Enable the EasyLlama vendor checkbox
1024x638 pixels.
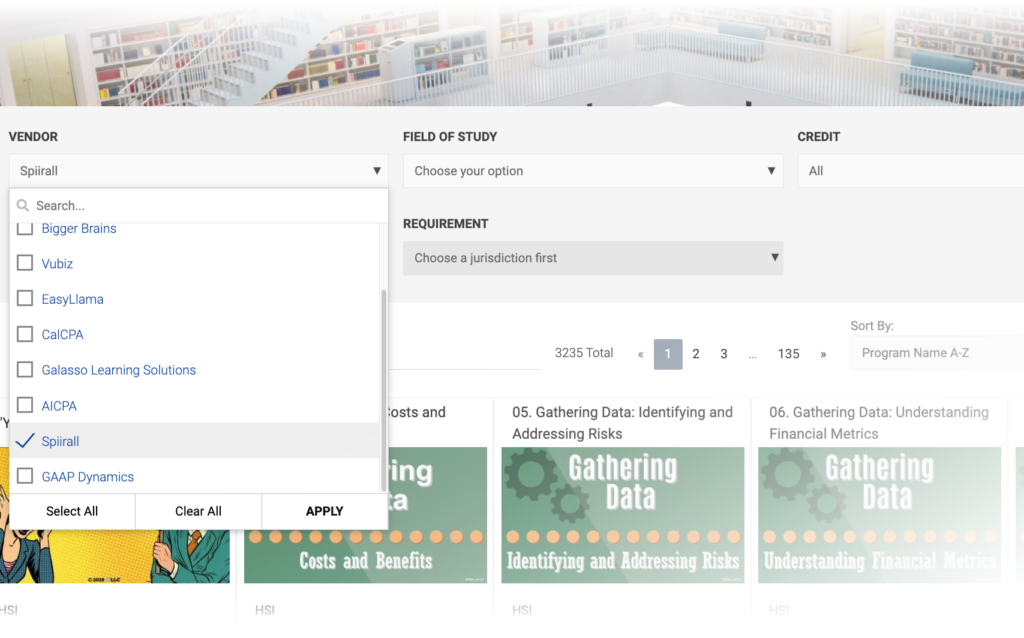(26, 299)
